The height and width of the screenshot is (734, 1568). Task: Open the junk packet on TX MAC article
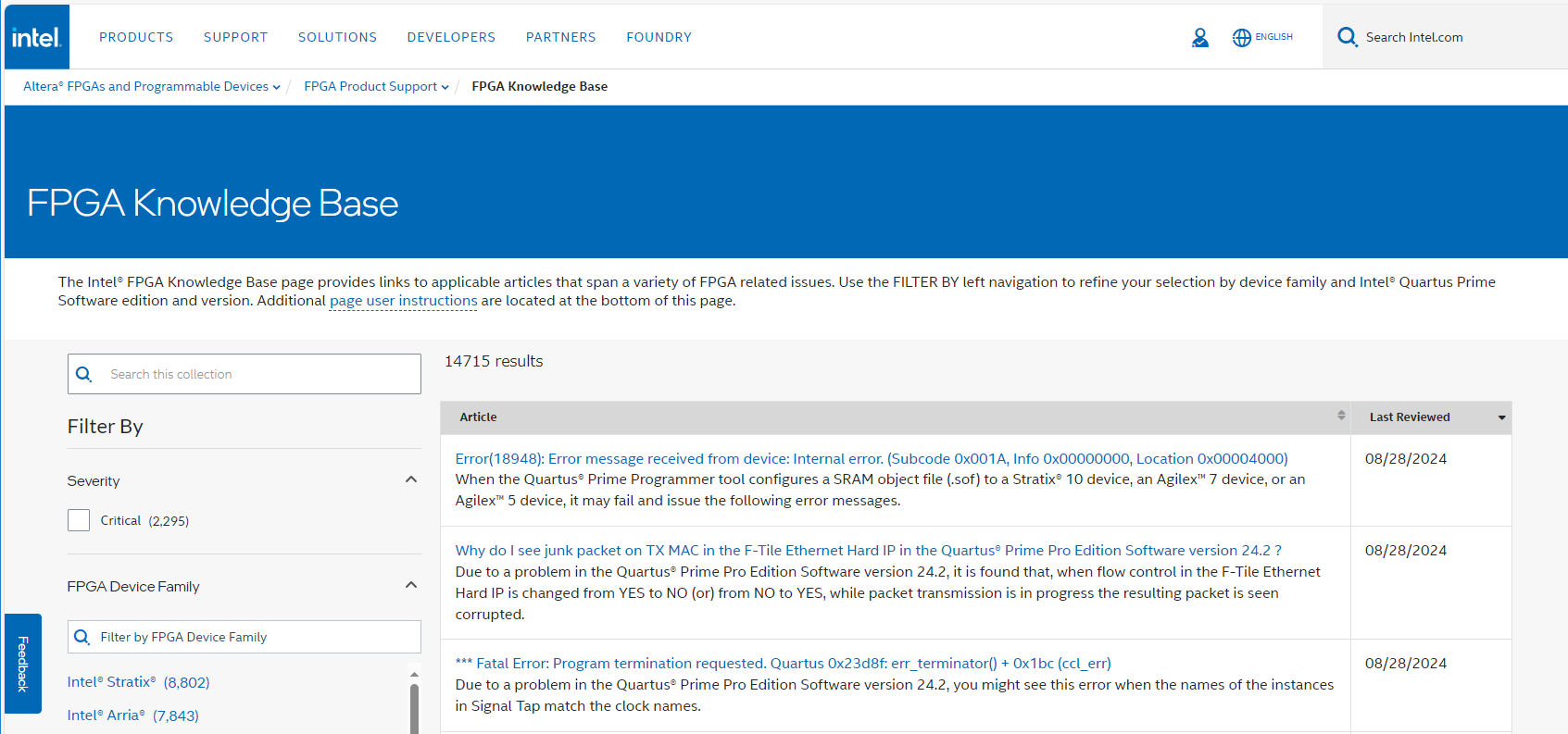869,550
